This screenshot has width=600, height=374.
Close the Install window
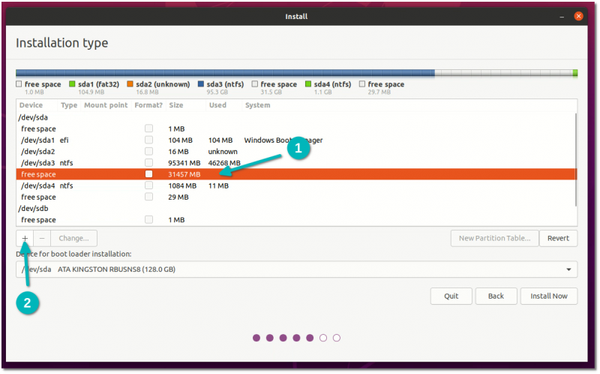click(578, 16)
